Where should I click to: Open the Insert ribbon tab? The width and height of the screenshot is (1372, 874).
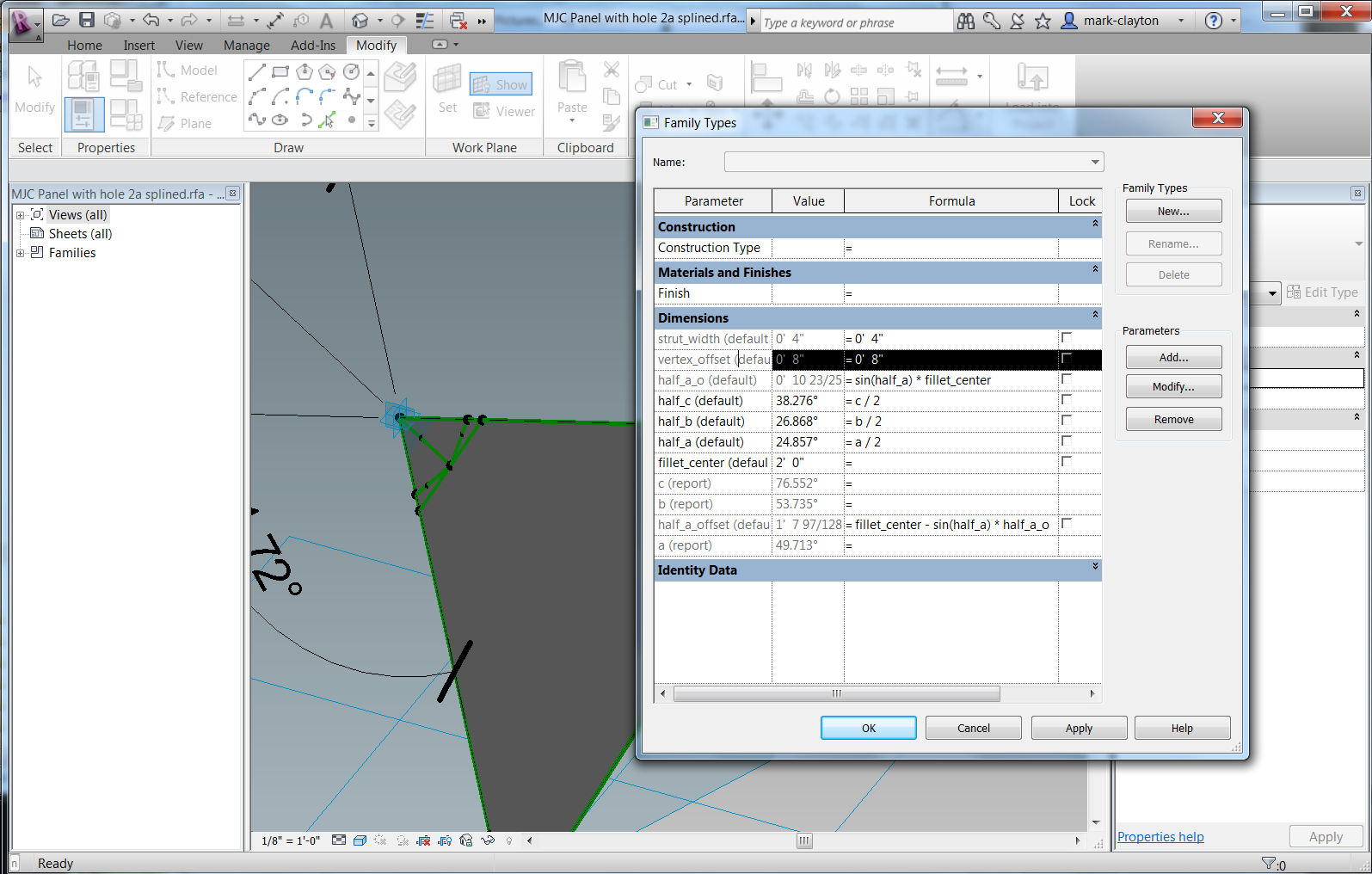138,46
